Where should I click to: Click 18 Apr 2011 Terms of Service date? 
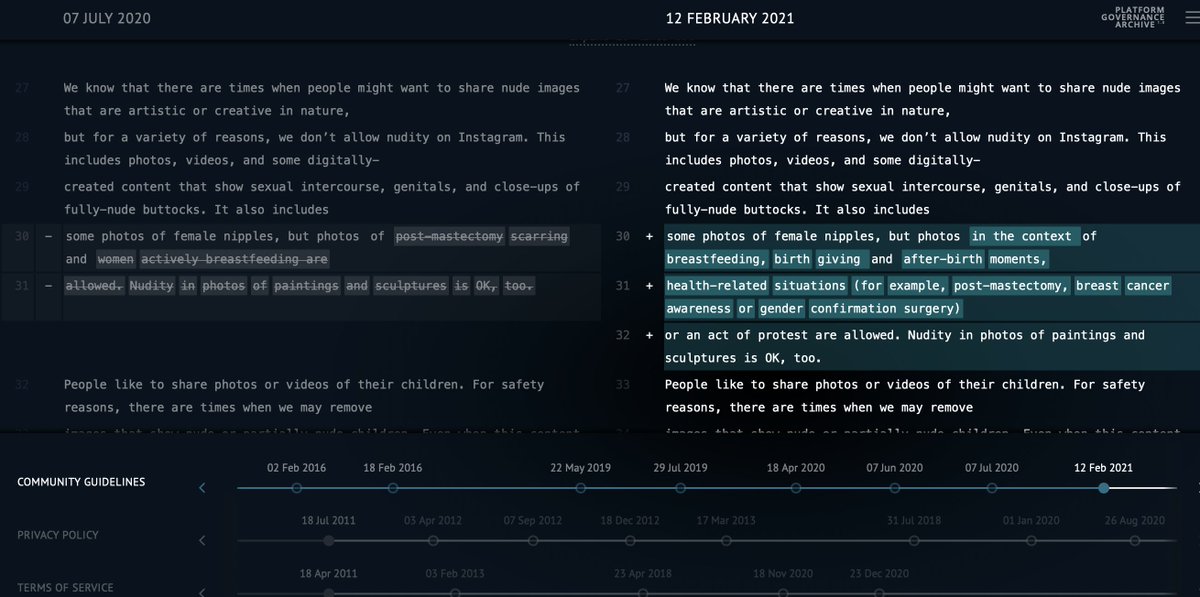click(329, 574)
